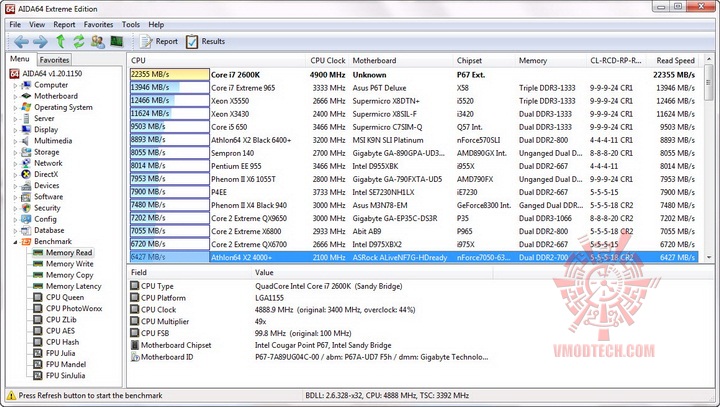720x407 pixels.
Task: Expand the Display tree node
Action: (x=15, y=130)
